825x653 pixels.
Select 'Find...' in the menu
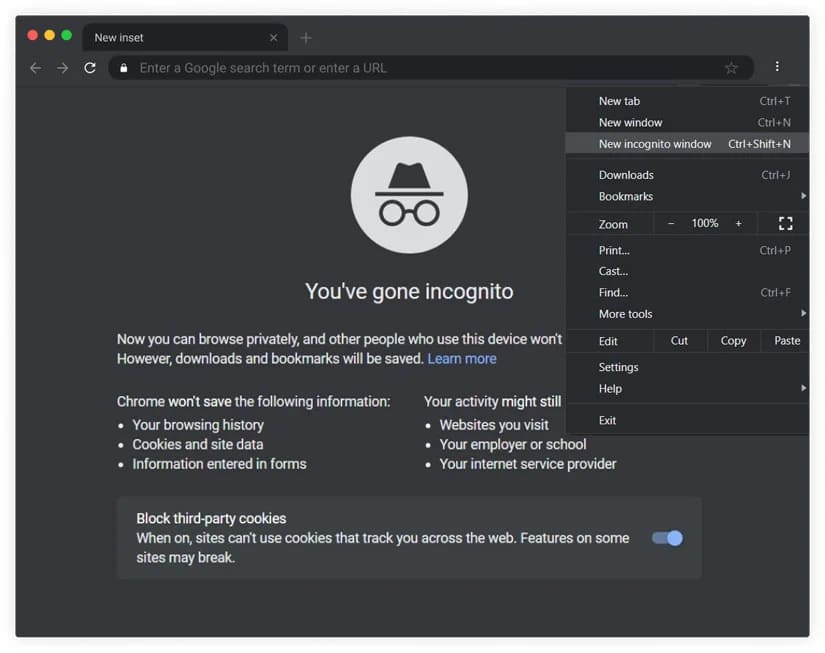tap(687, 293)
